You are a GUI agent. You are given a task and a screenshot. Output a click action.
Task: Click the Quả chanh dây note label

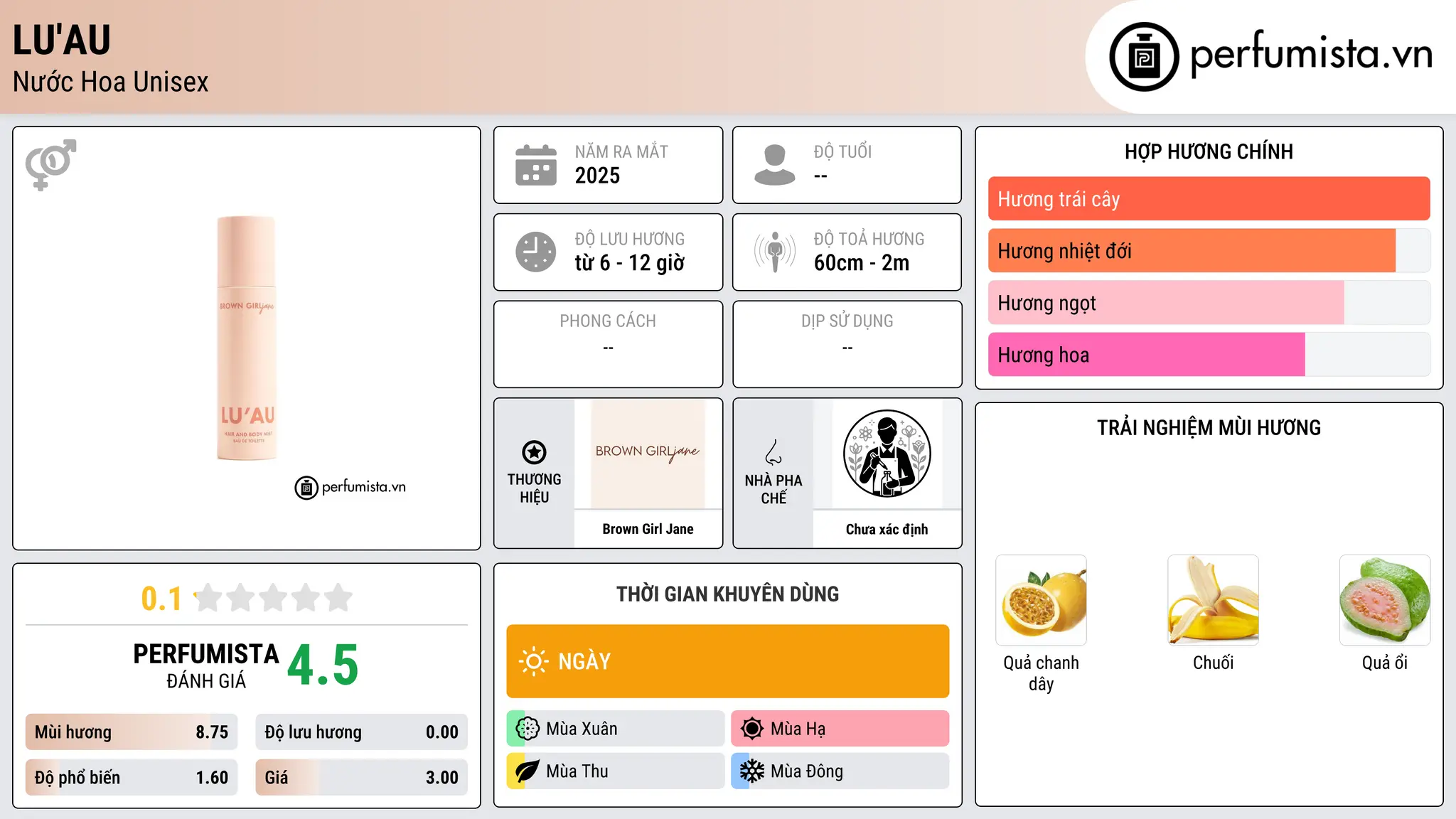click(1041, 673)
